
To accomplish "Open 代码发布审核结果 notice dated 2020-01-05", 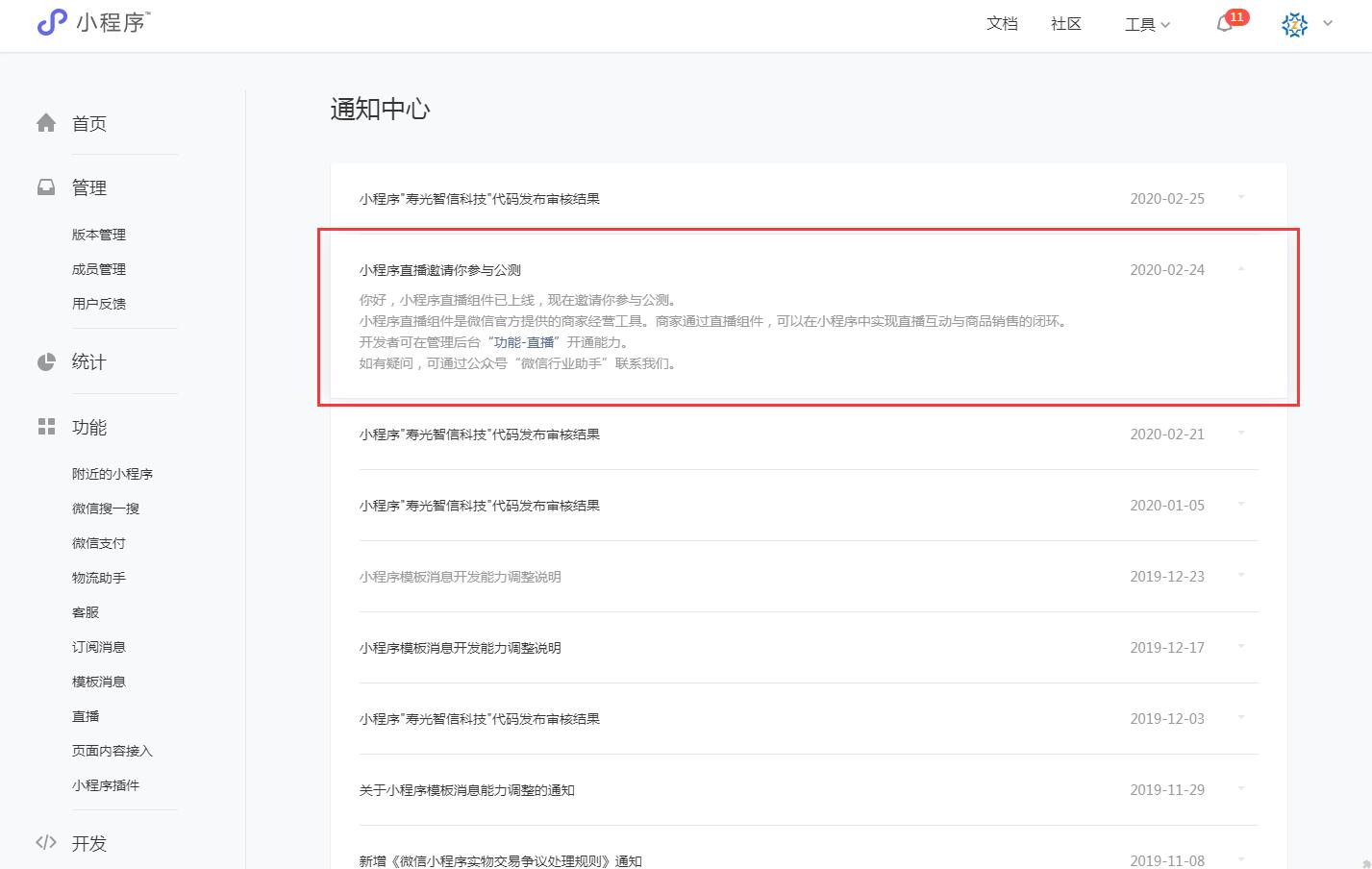I will pos(480,506).
